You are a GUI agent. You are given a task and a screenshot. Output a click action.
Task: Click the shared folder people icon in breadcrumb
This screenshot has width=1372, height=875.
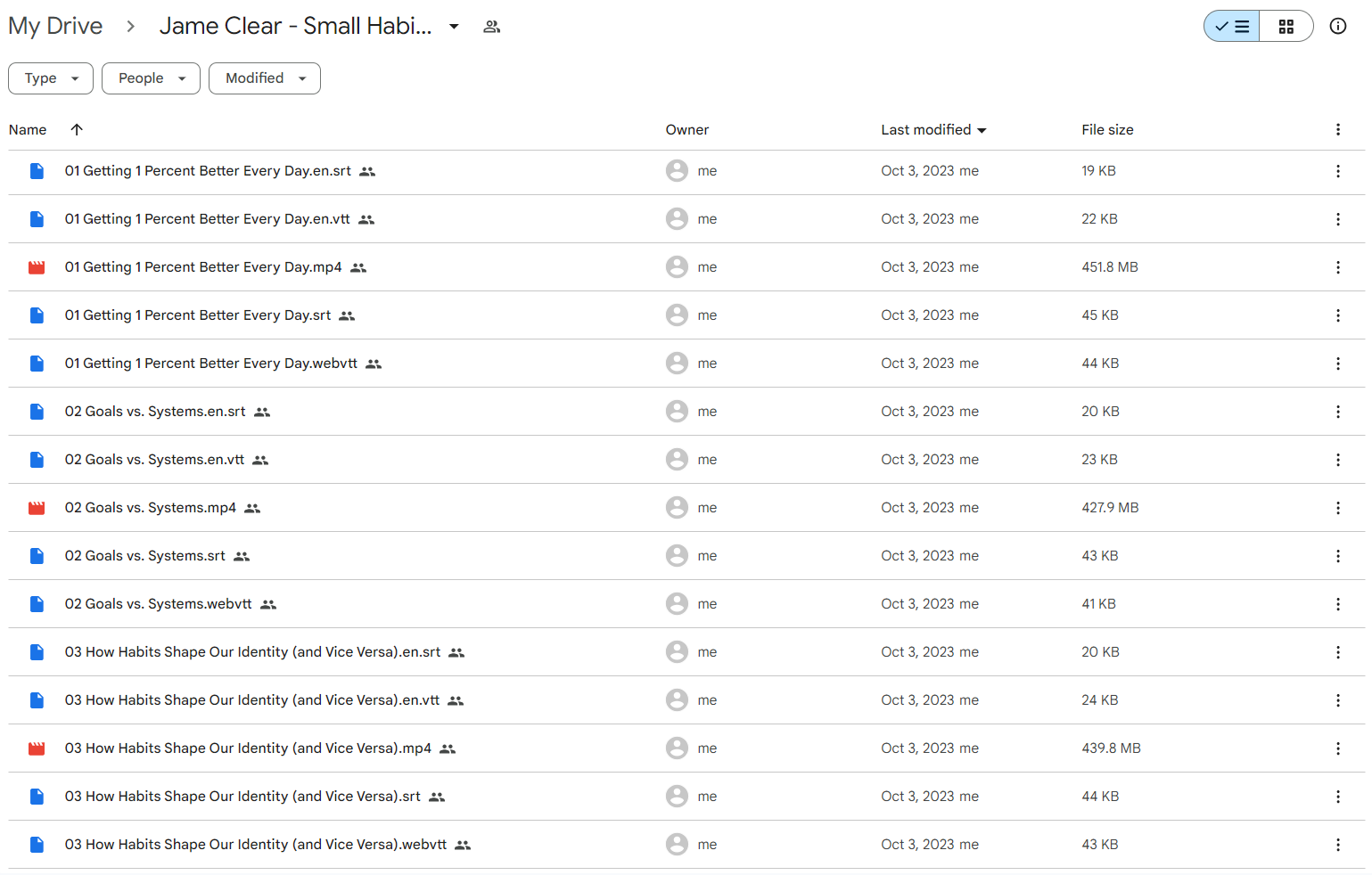click(x=491, y=27)
